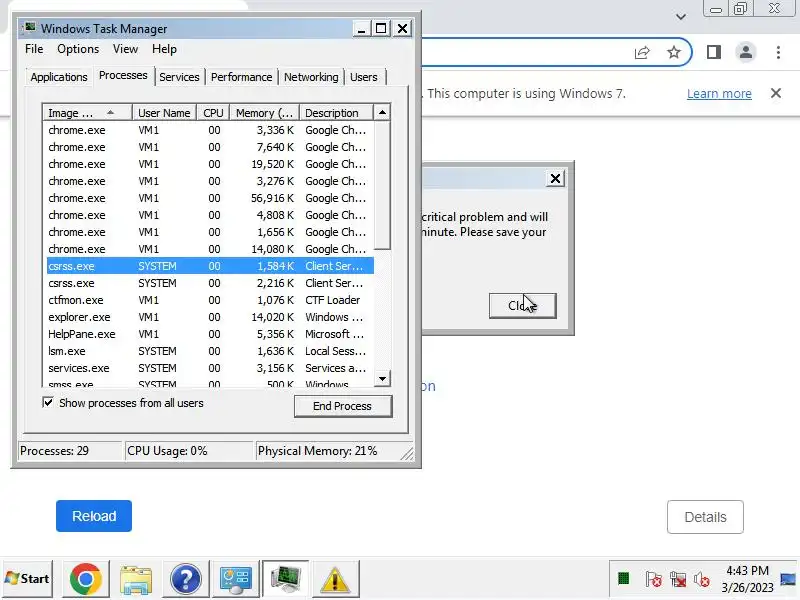The width and height of the screenshot is (800, 600).
Task: Follow the Learn more link
Action: coord(719,94)
